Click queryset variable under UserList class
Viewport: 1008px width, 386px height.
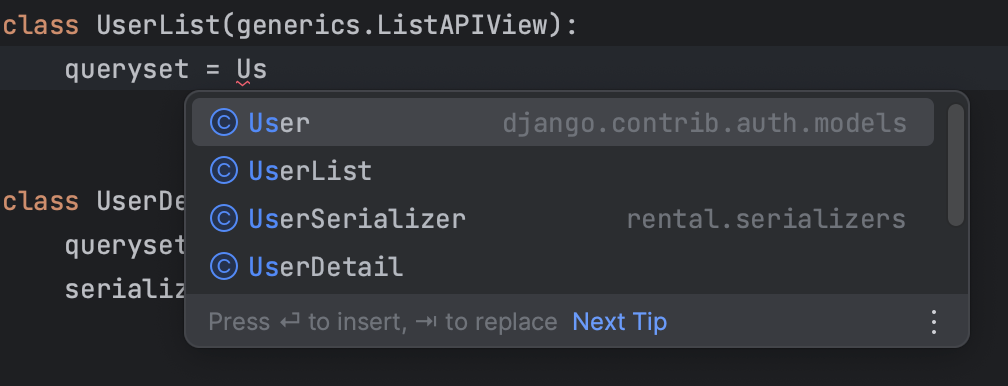(127, 69)
